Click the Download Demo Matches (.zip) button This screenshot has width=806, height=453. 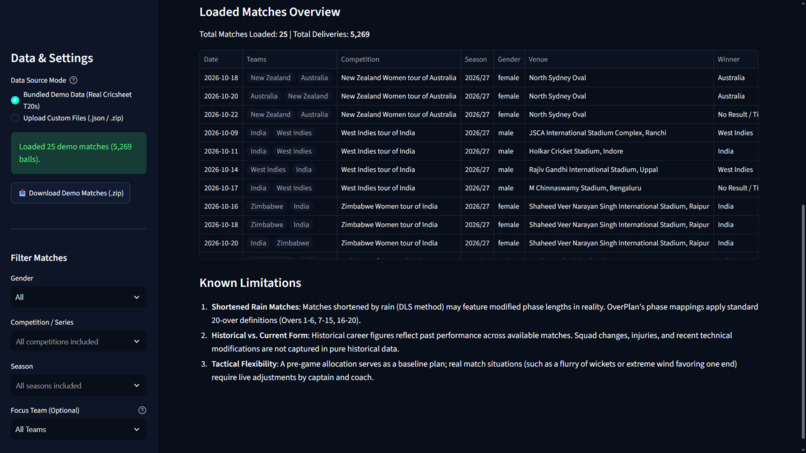[x=70, y=193]
